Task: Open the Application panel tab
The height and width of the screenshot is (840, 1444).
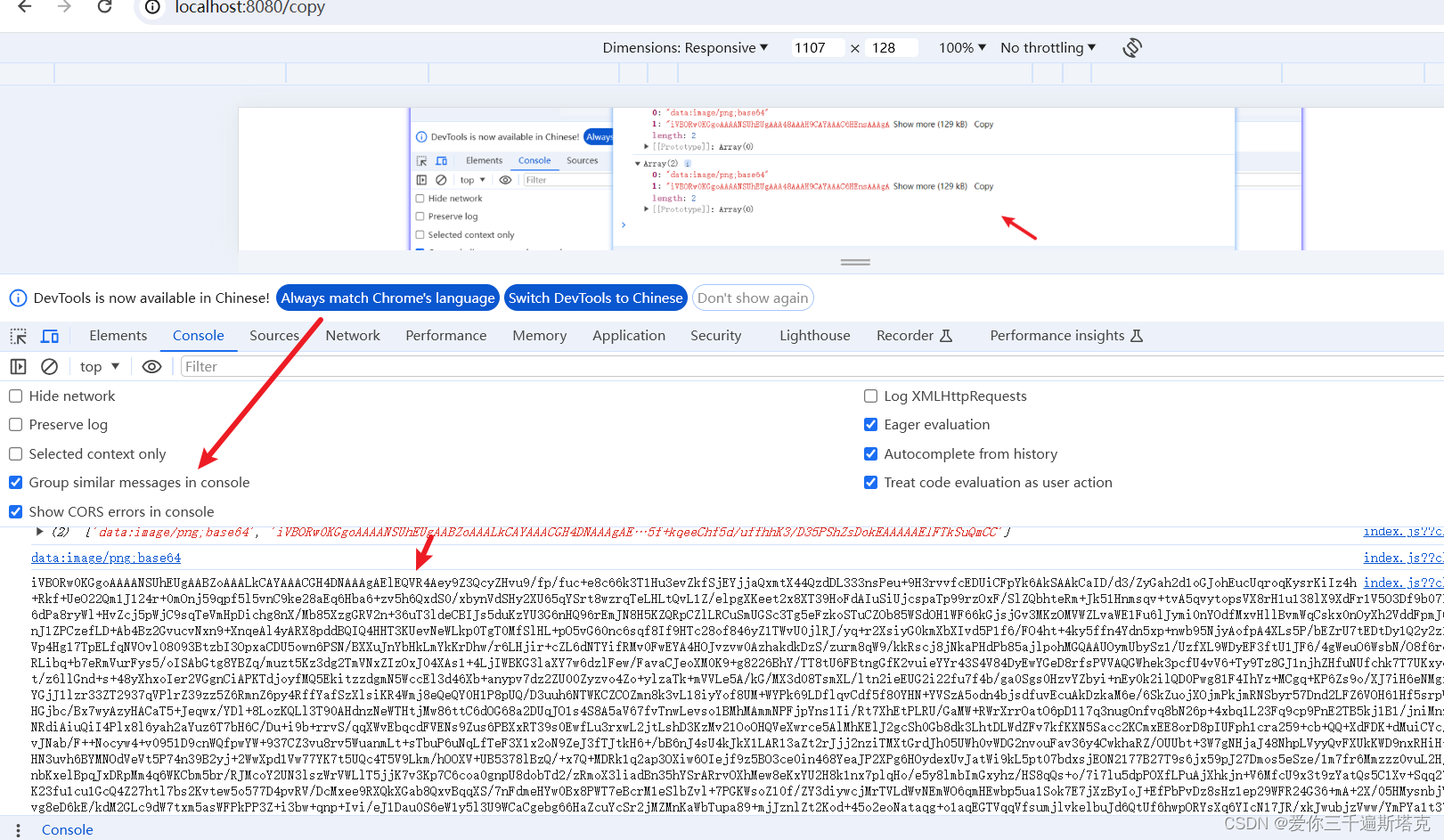Action: [628, 336]
